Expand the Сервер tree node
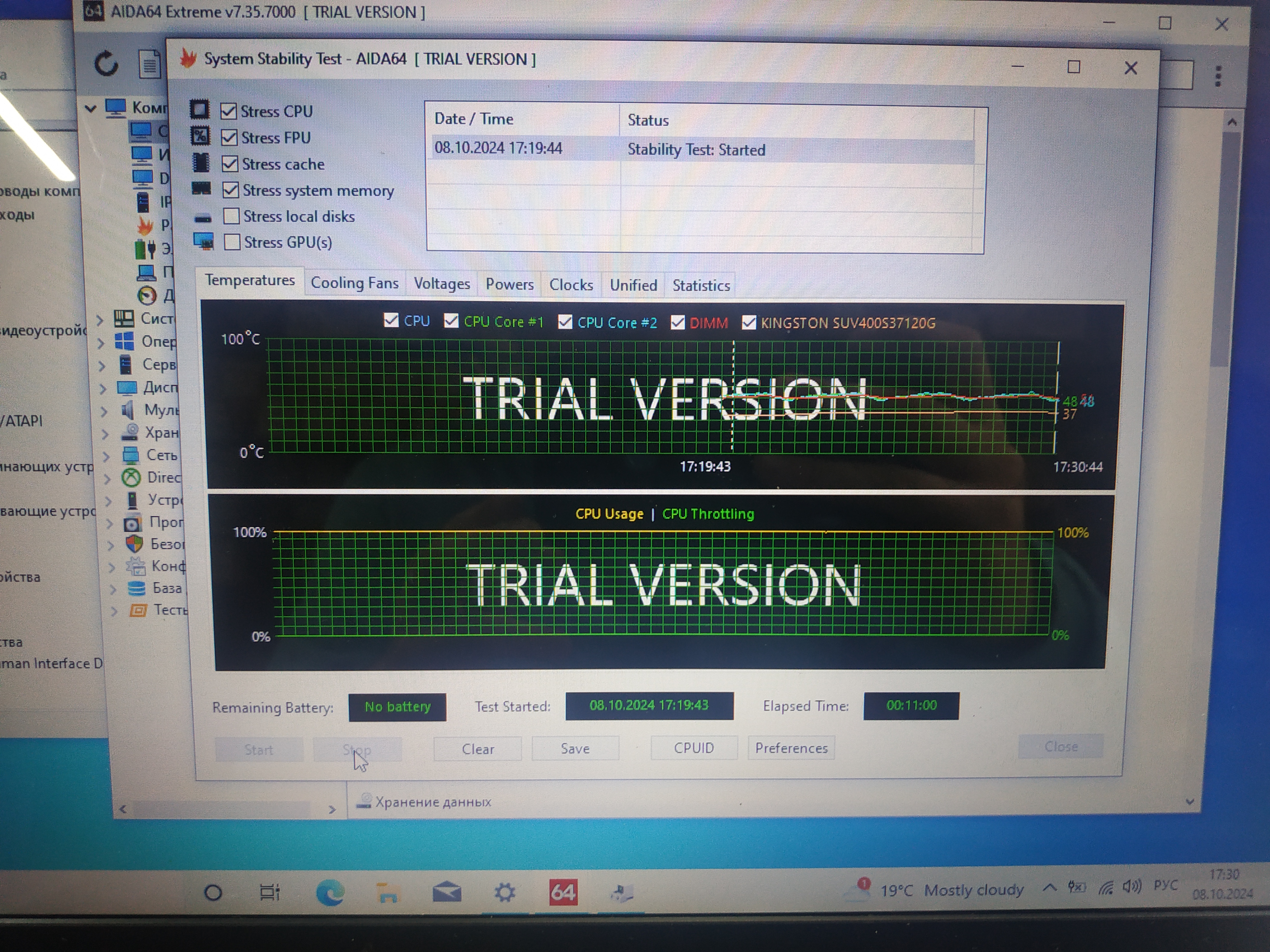The image size is (1270, 952). coord(103,366)
